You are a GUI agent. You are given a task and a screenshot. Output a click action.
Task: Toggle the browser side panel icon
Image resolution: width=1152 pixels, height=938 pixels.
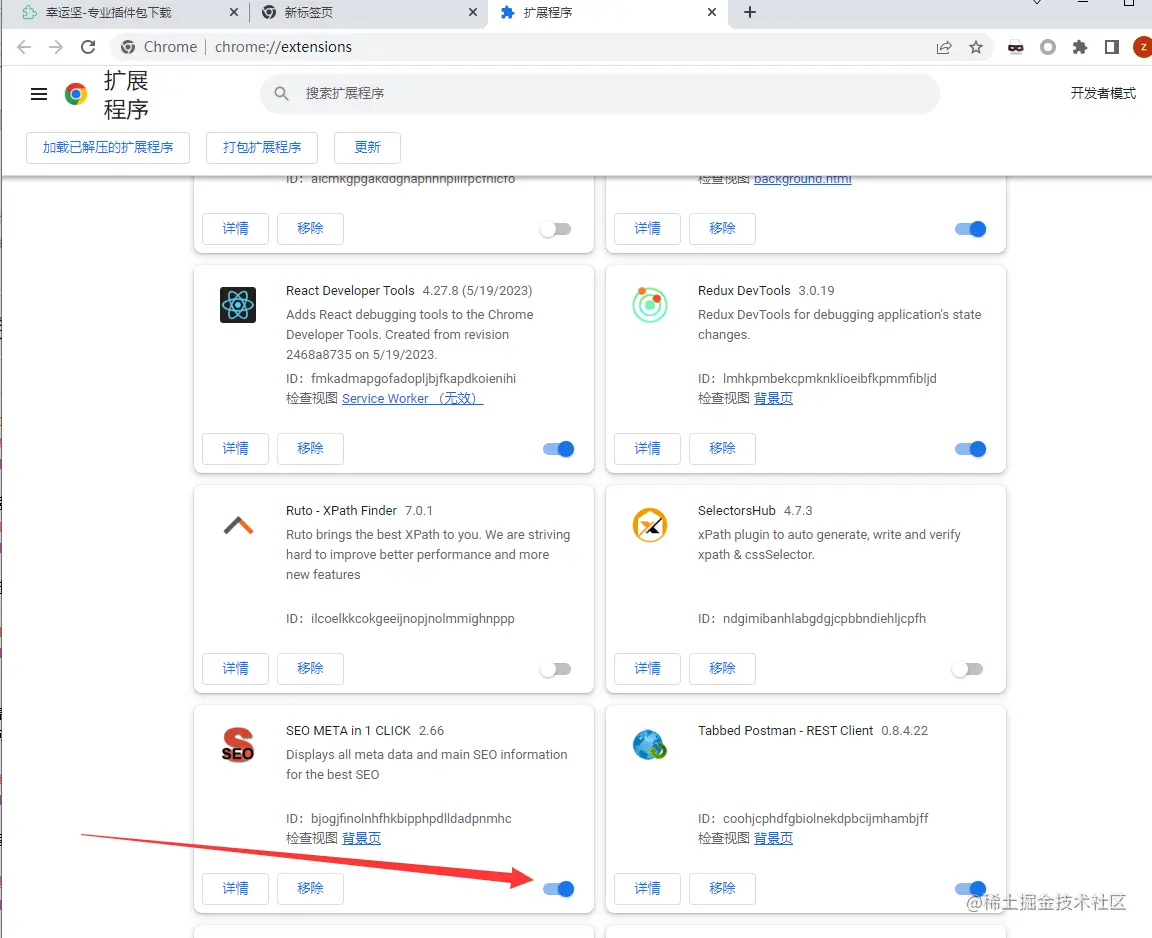tap(1112, 47)
